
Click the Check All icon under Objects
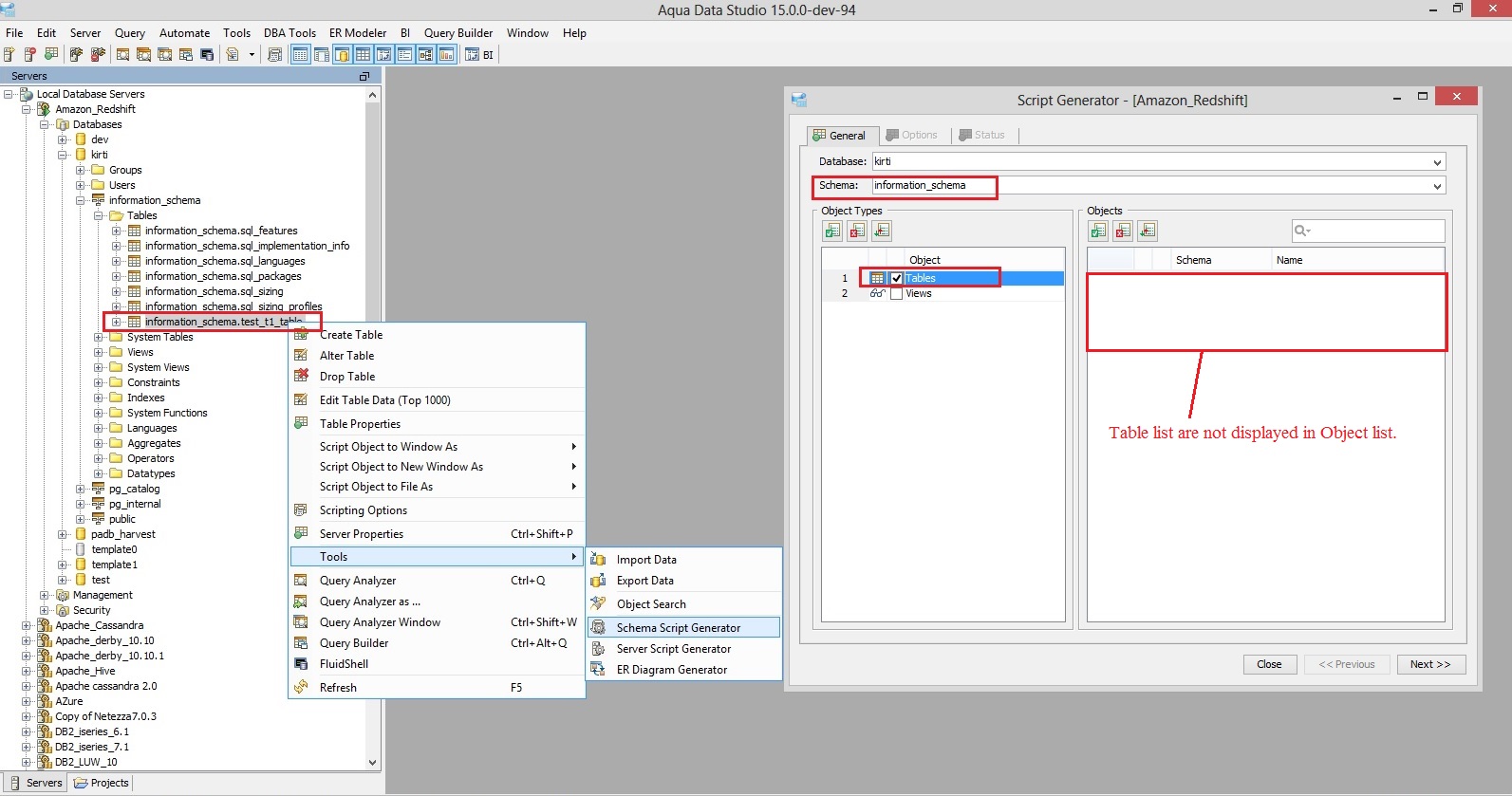pos(1098,231)
